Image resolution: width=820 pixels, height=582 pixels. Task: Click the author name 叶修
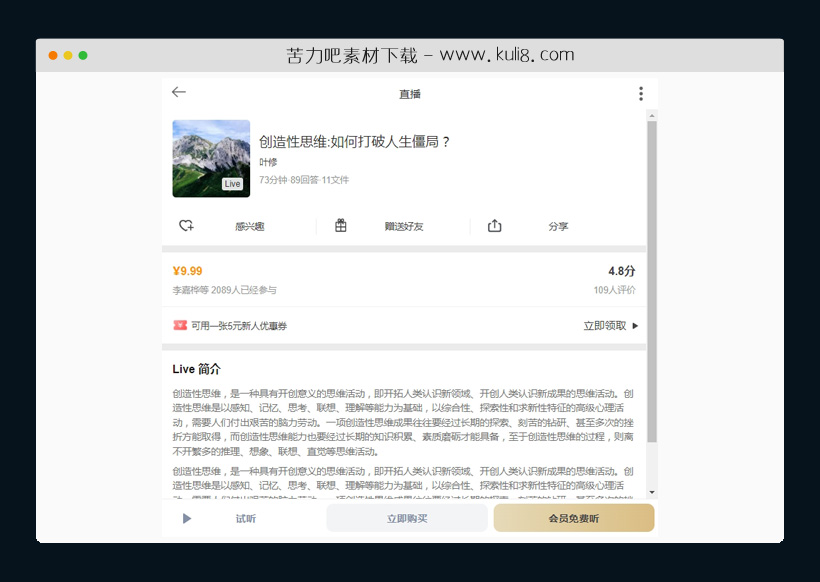[266, 162]
